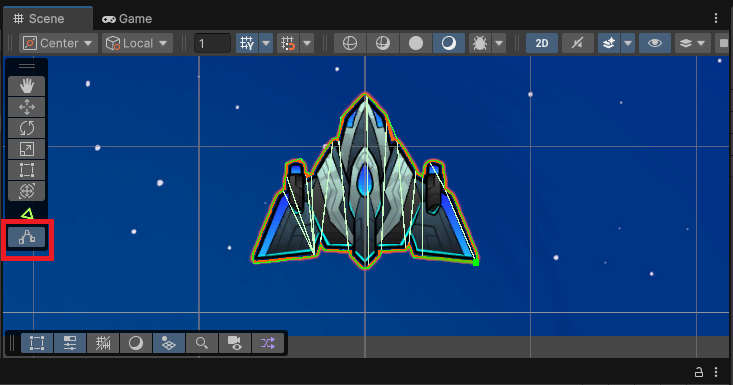Viewport: 733px width, 385px height.
Task: Click the snap increment value field
Action: click(212, 43)
